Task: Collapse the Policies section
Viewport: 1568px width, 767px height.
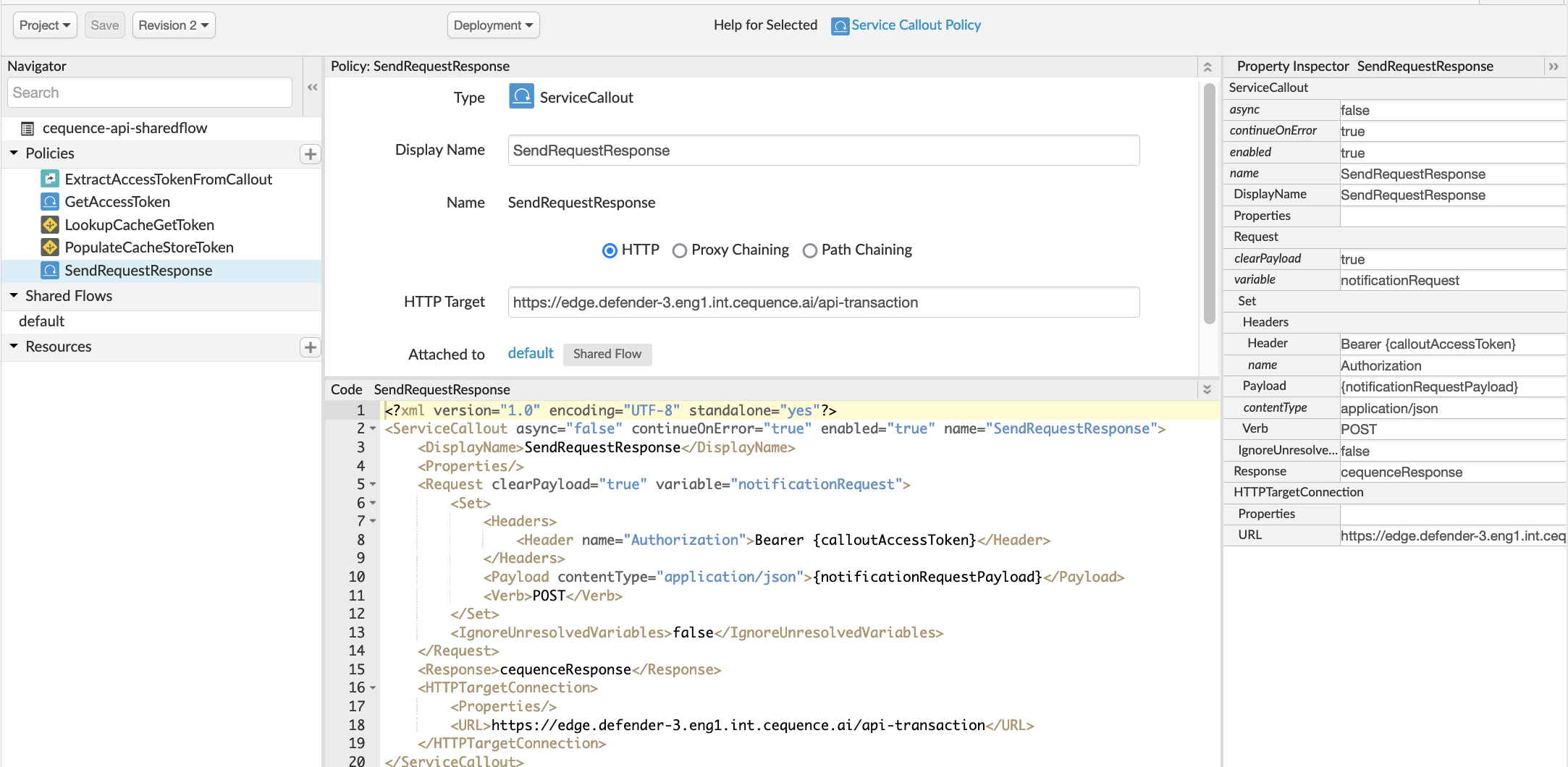Action: point(13,153)
